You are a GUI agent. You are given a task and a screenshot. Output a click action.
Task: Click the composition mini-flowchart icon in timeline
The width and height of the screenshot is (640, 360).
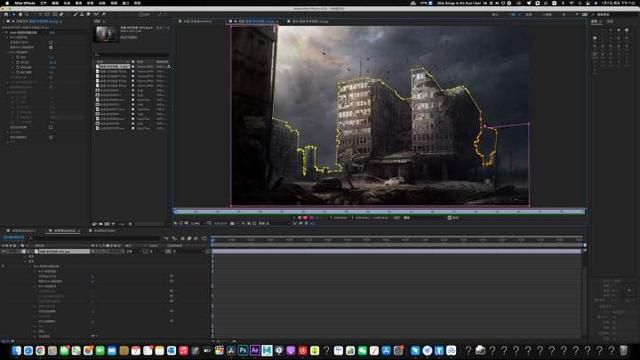[166, 238]
